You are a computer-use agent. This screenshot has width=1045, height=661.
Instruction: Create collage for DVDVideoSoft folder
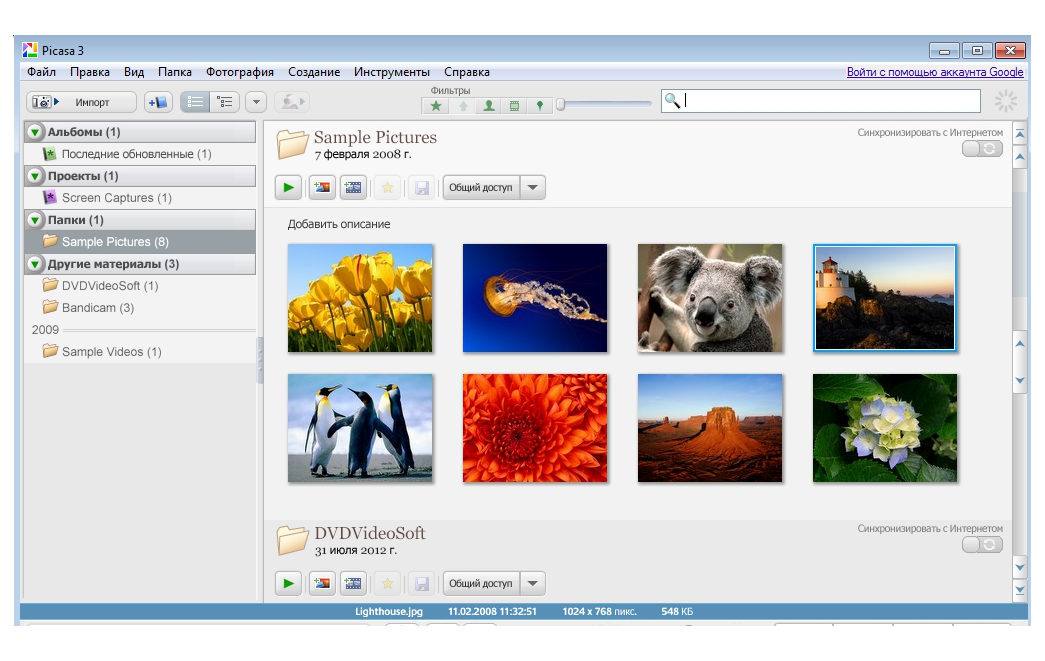pos(322,584)
